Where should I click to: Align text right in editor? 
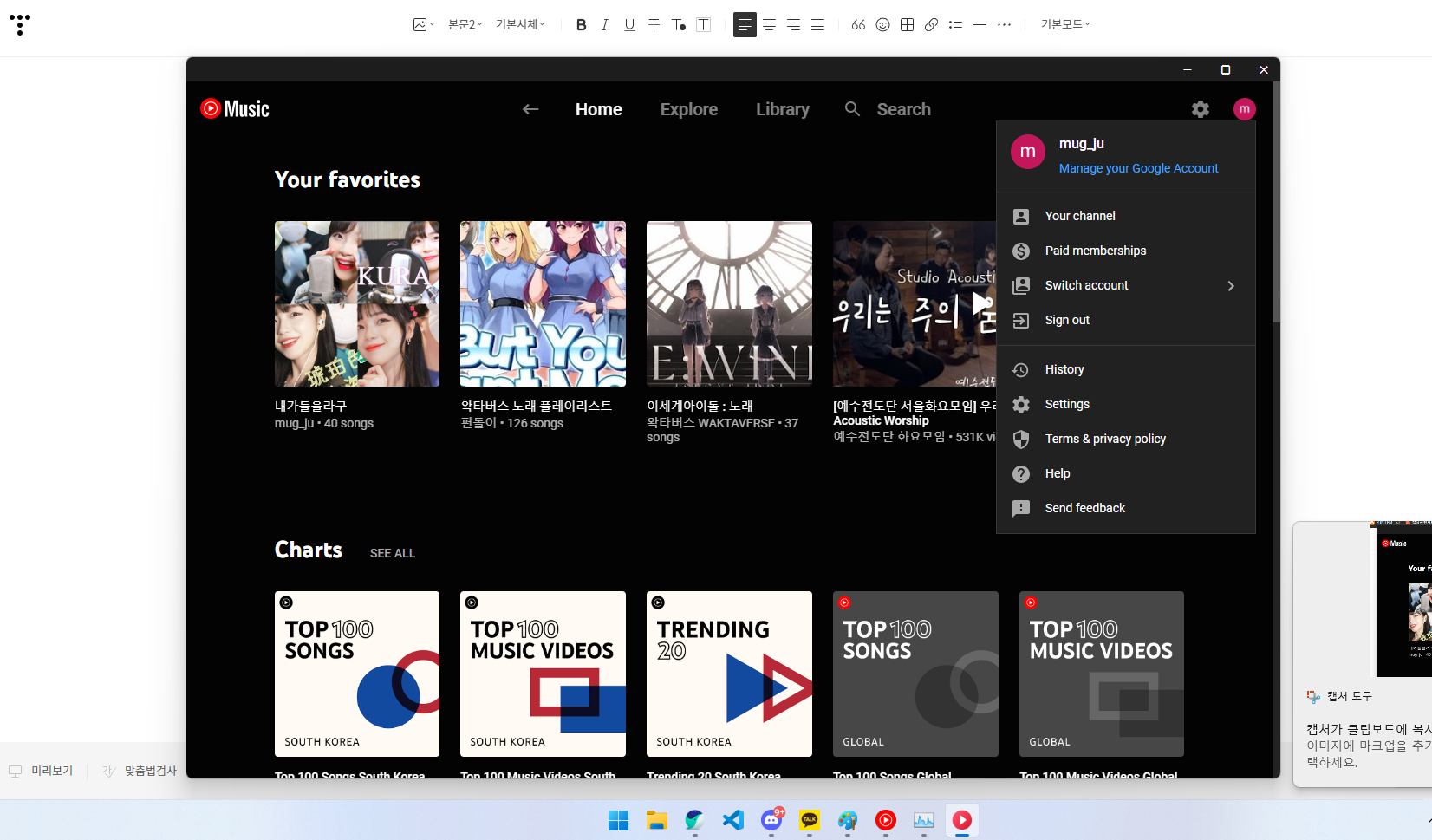(x=793, y=24)
